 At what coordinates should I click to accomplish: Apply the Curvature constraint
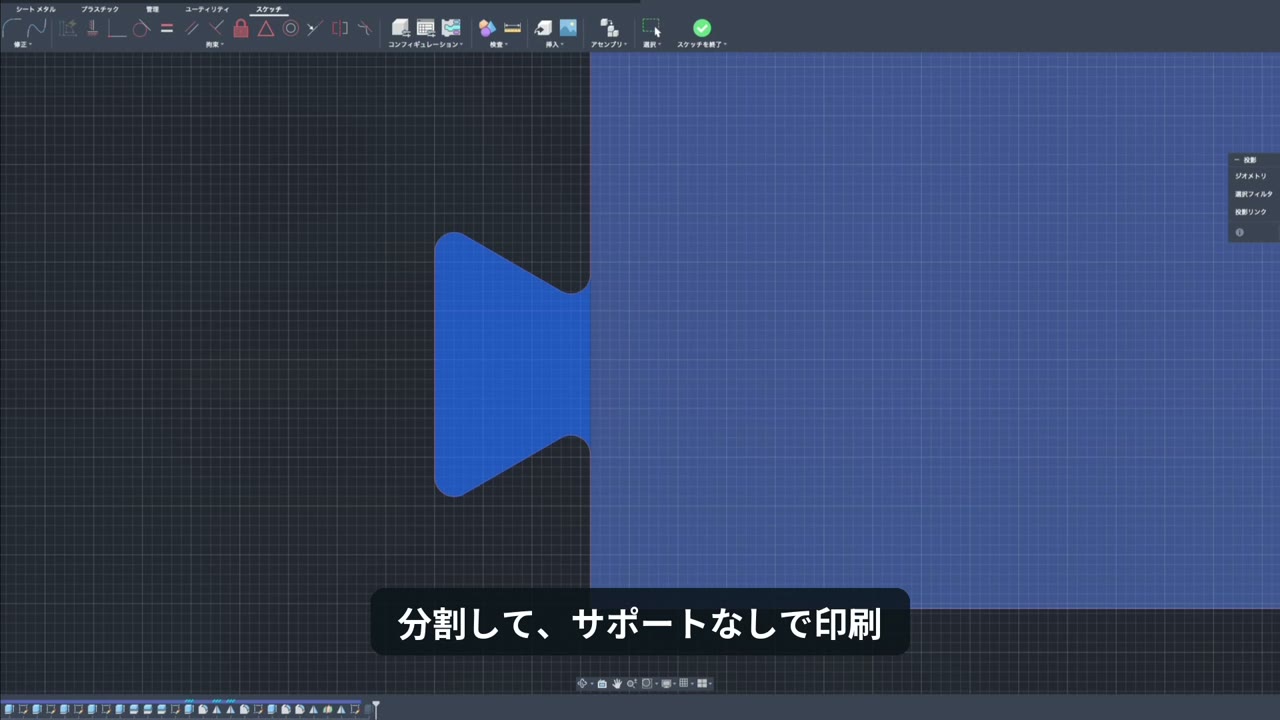point(365,28)
